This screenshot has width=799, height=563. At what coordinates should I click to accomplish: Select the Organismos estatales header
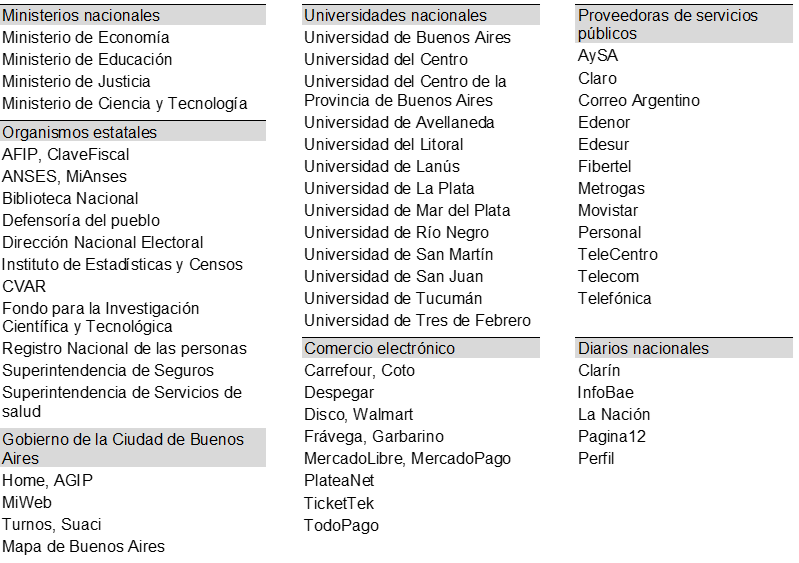coord(80,133)
